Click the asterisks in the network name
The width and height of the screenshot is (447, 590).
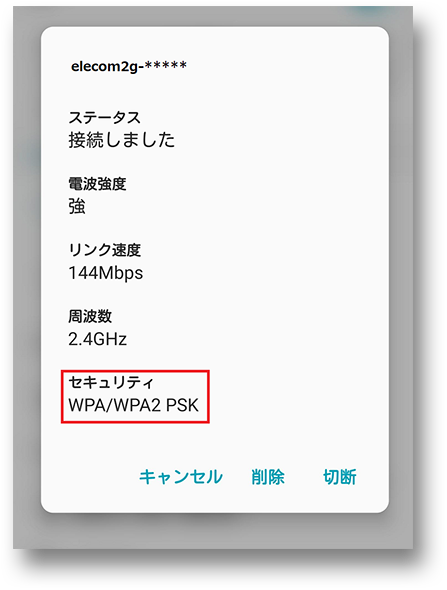click(166, 65)
